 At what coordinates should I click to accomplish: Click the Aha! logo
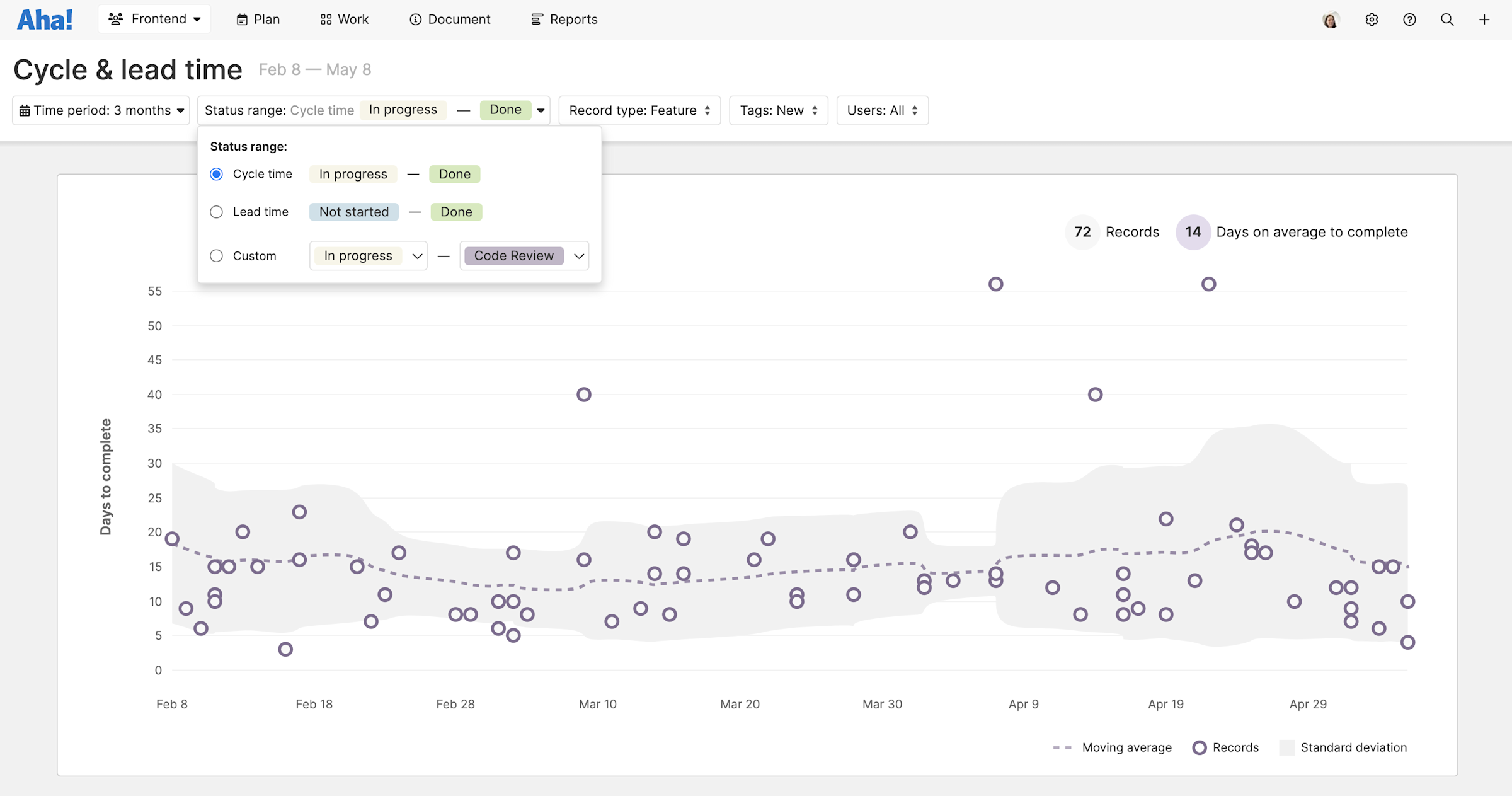tap(44, 19)
